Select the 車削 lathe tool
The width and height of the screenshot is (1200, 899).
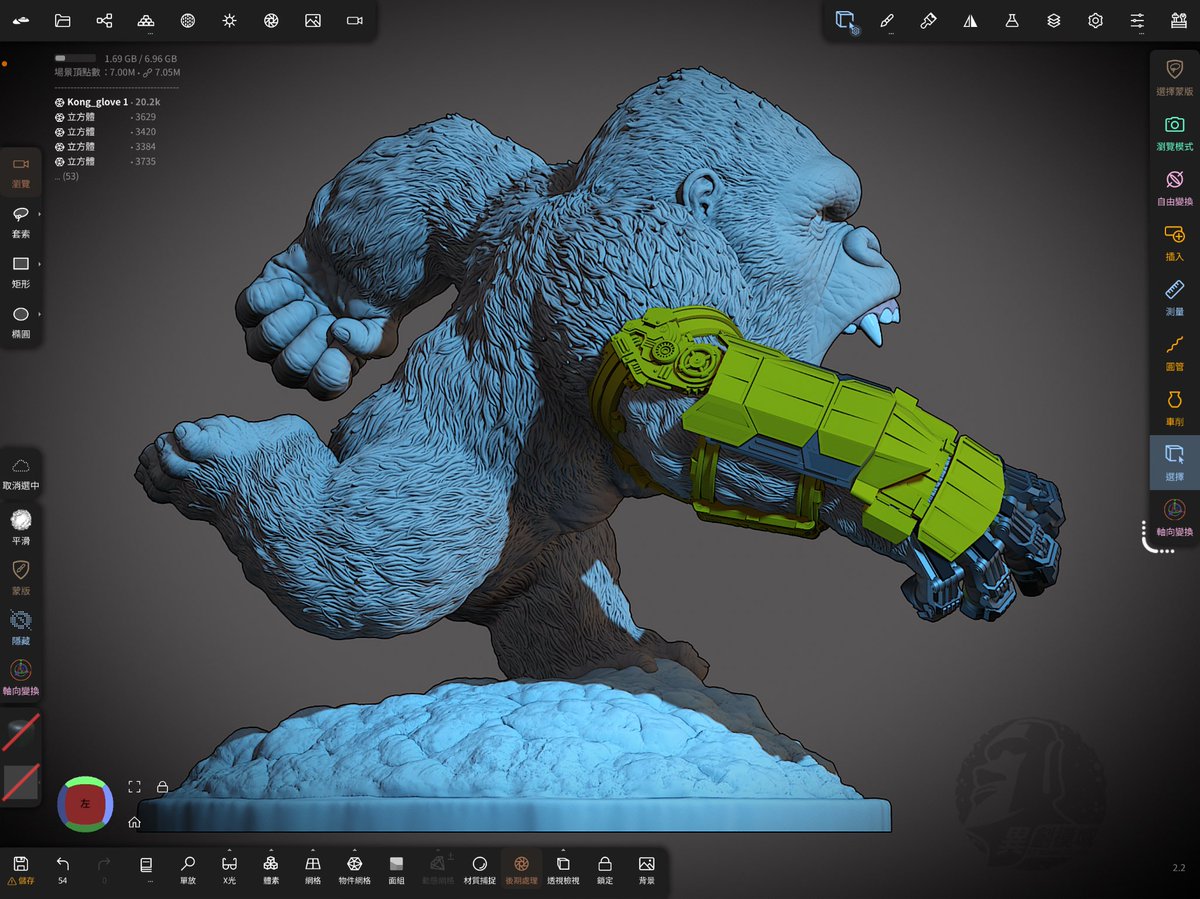1175,407
